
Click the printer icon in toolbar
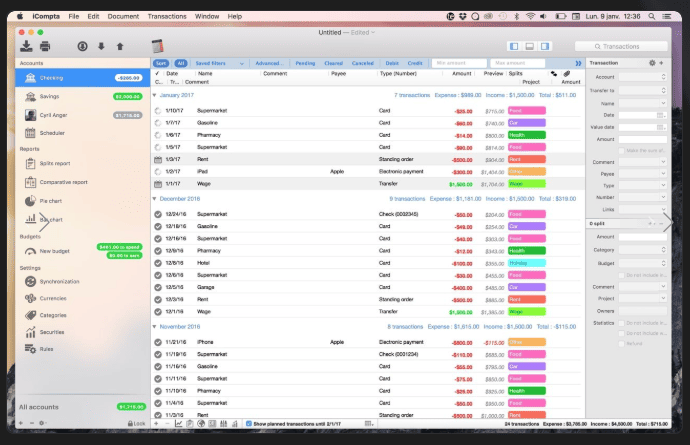[x=45, y=46]
